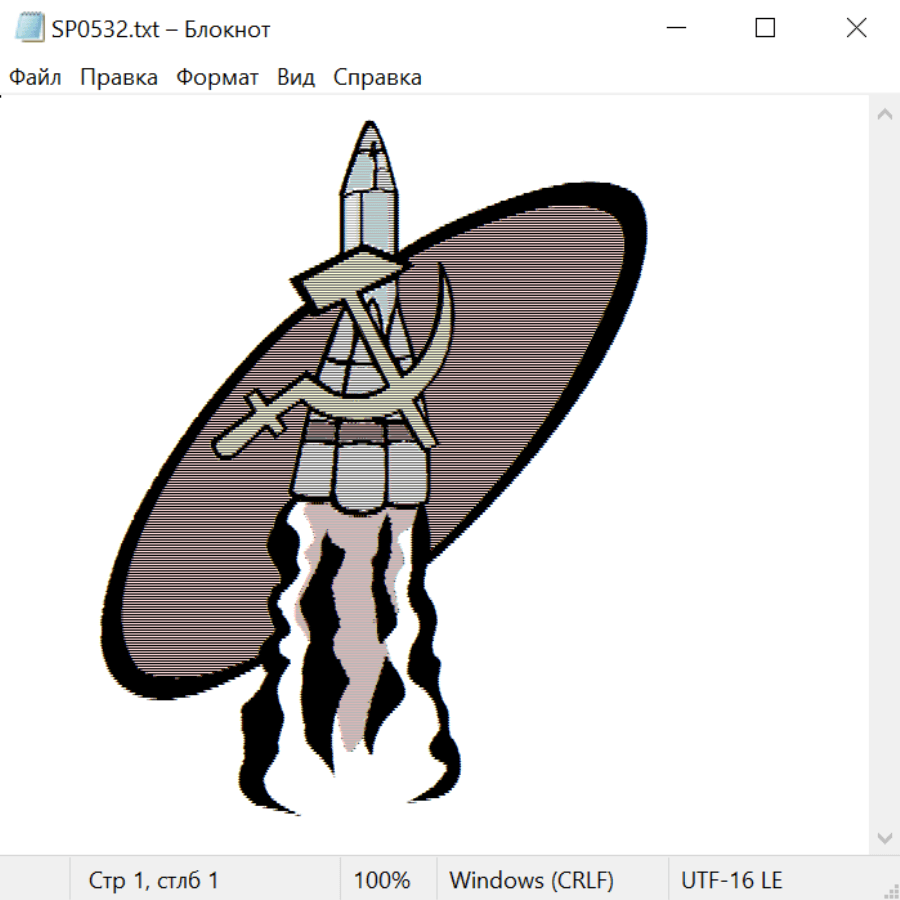Maximize the Блокнот window

coord(765,29)
